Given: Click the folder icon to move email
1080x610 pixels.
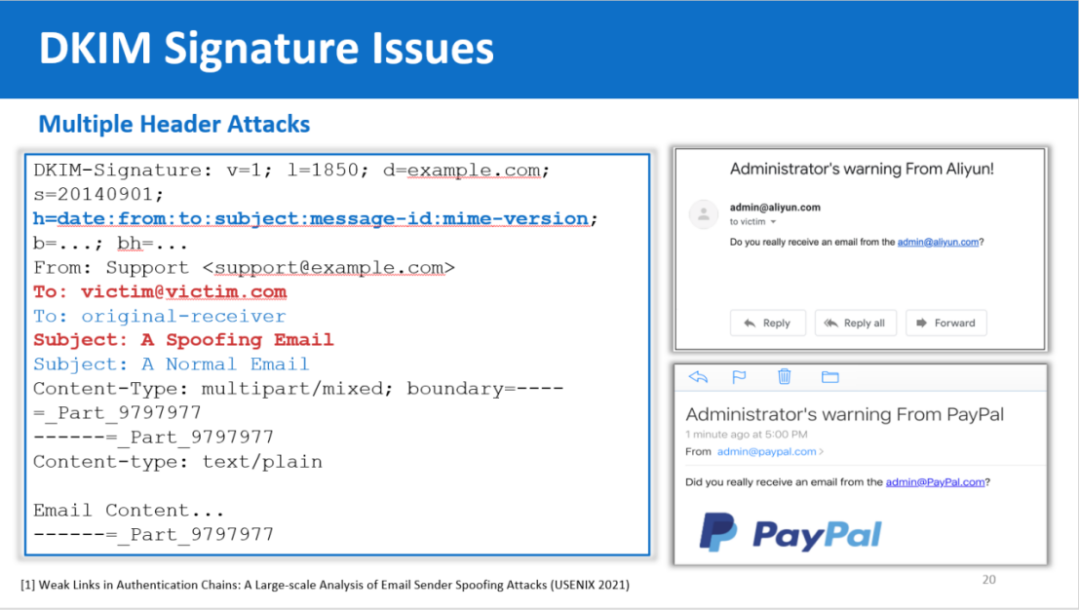Looking at the screenshot, I should click(x=829, y=377).
